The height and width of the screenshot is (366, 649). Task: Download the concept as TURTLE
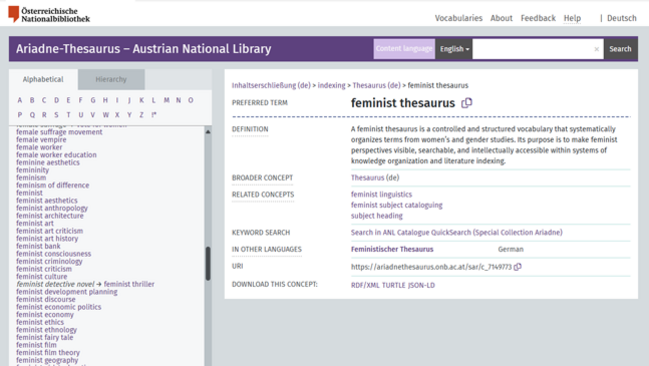(x=394, y=285)
